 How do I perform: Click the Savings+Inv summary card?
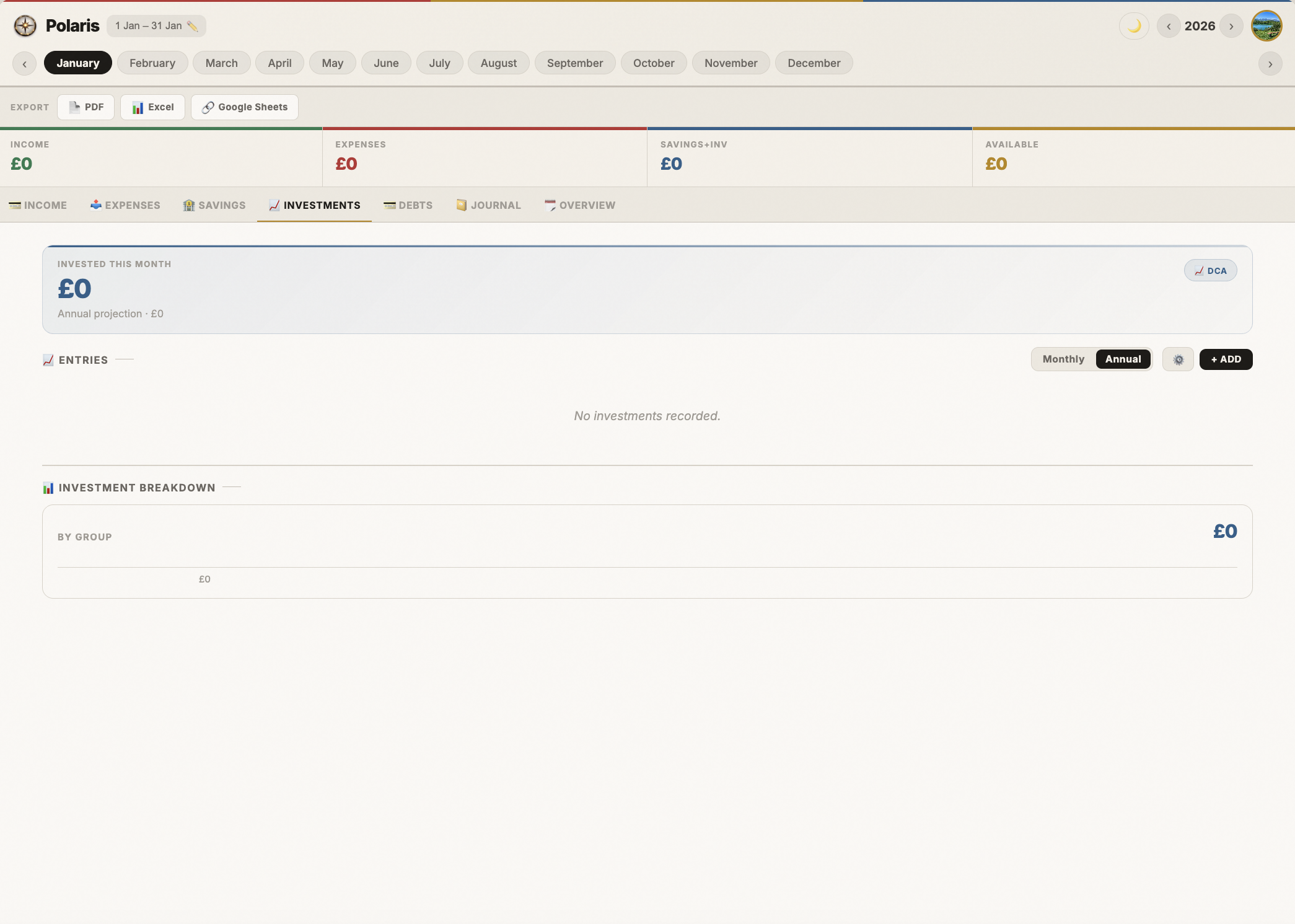(x=809, y=157)
